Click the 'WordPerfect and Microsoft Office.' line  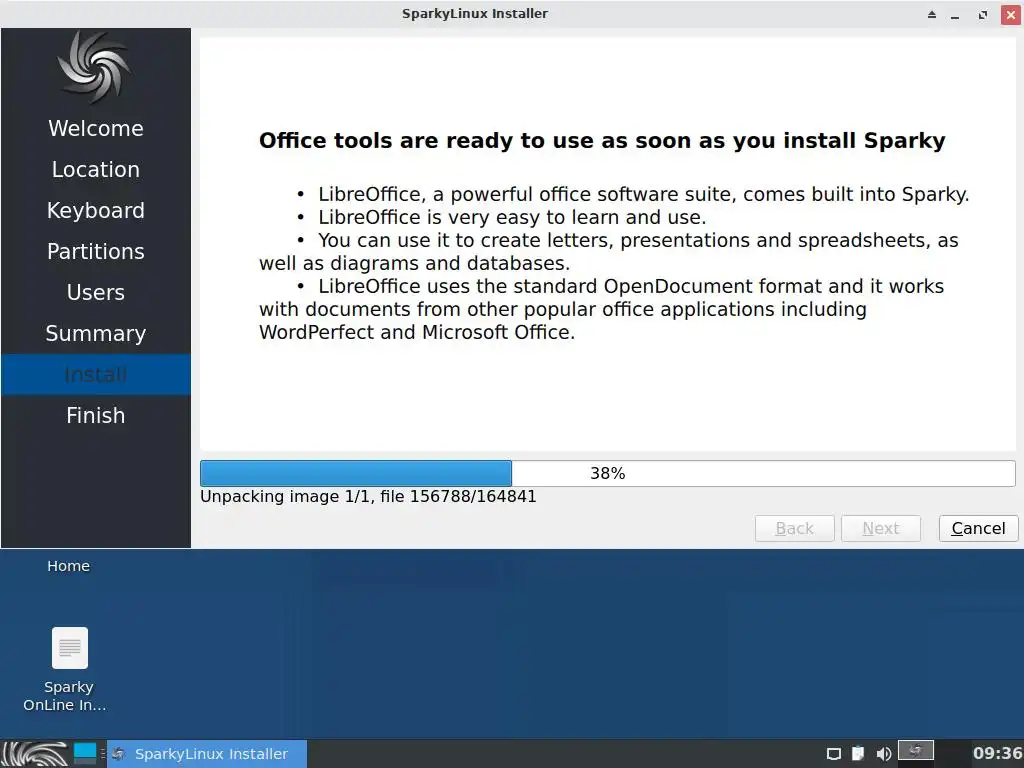pyautogui.click(x=417, y=332)
